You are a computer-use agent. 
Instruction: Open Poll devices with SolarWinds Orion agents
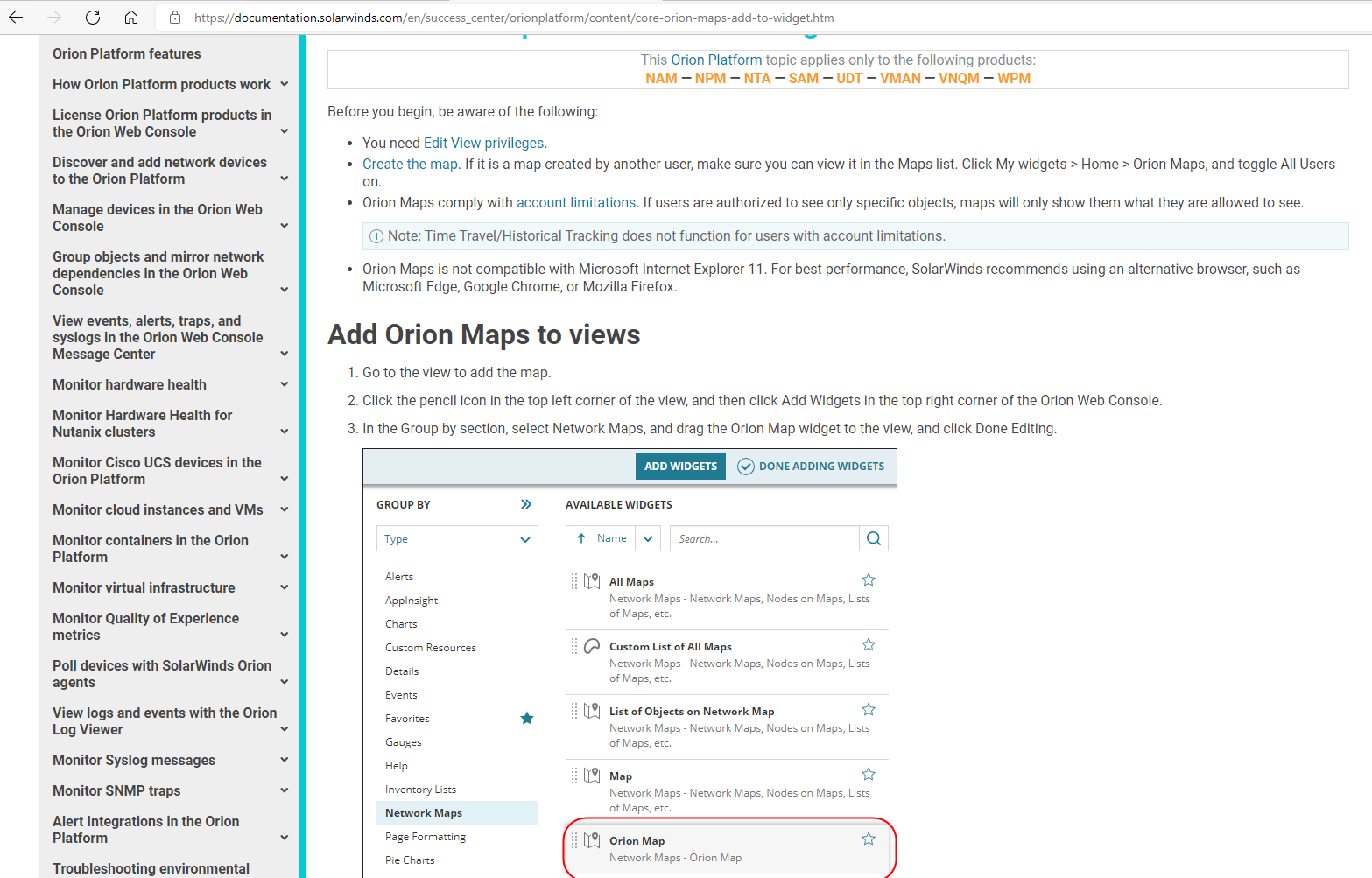(162, 674)
